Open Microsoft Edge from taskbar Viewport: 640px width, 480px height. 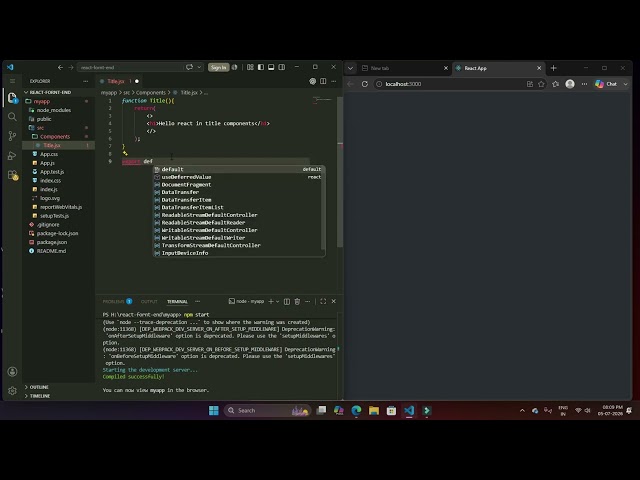tap(356, 411)
